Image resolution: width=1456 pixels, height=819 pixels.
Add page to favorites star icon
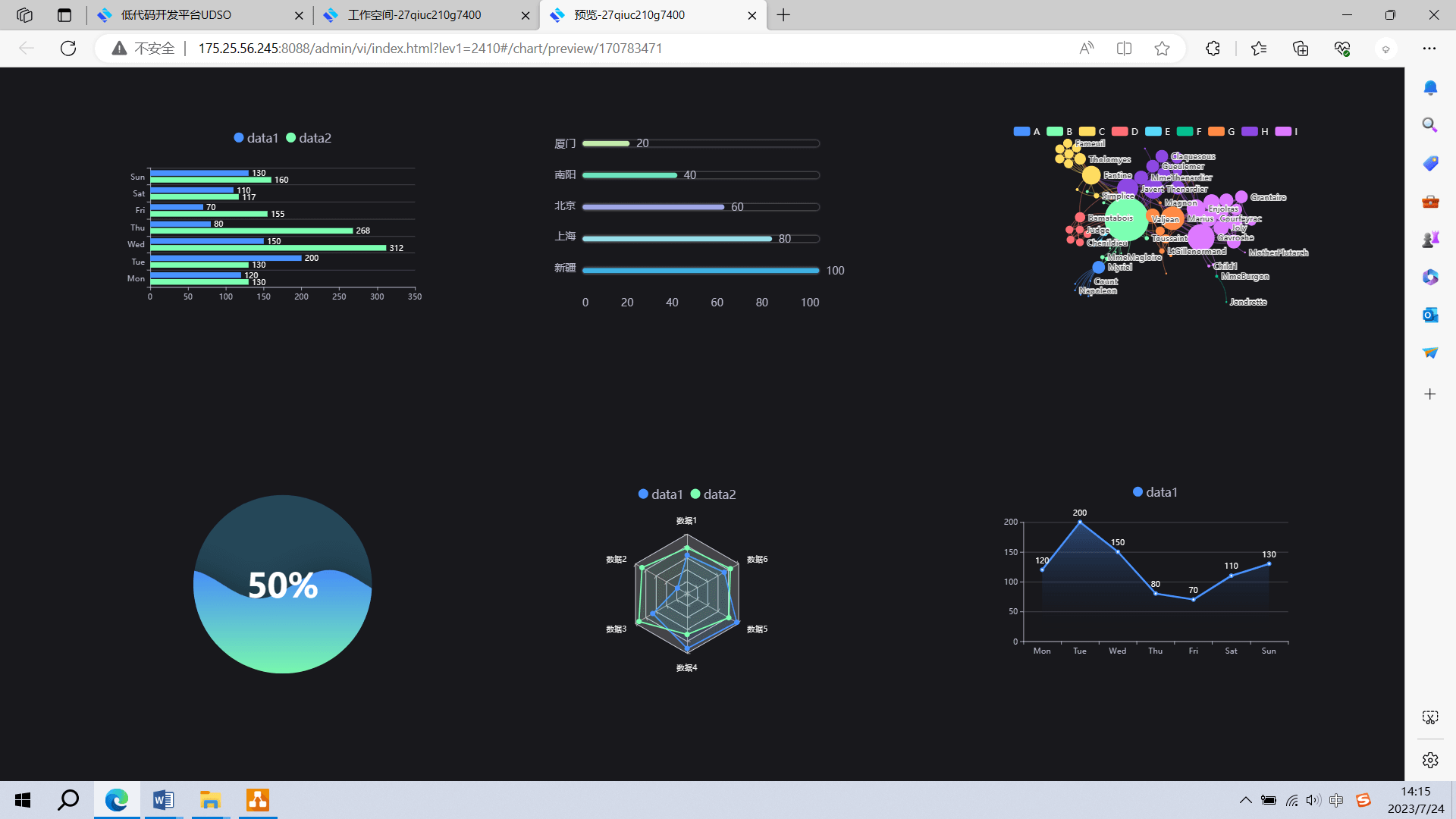(1162, 49)
